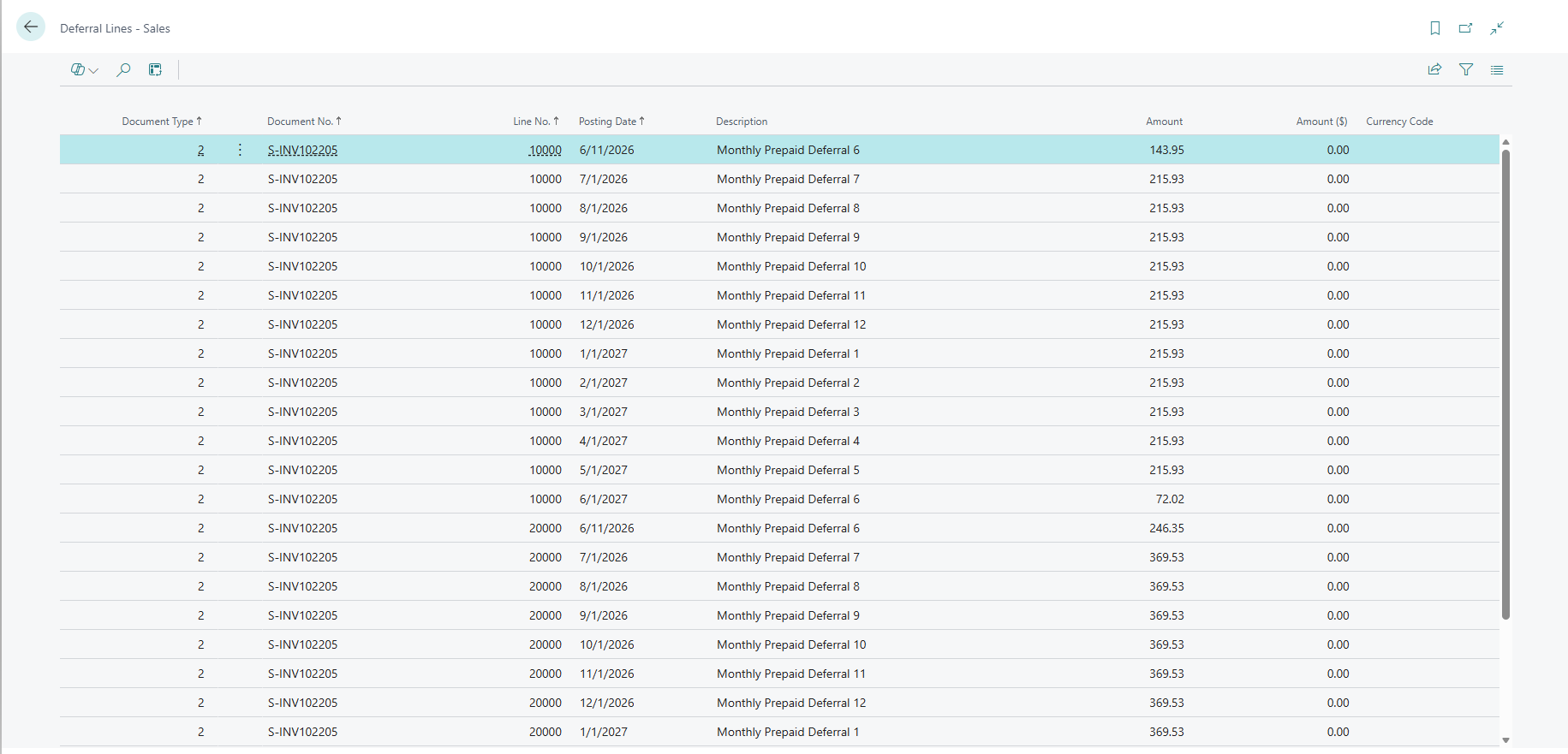Image resolution: width=1568 pixels, height=754 pixels.
Task: Click posting date 6/1/2027
Action: 604,499
